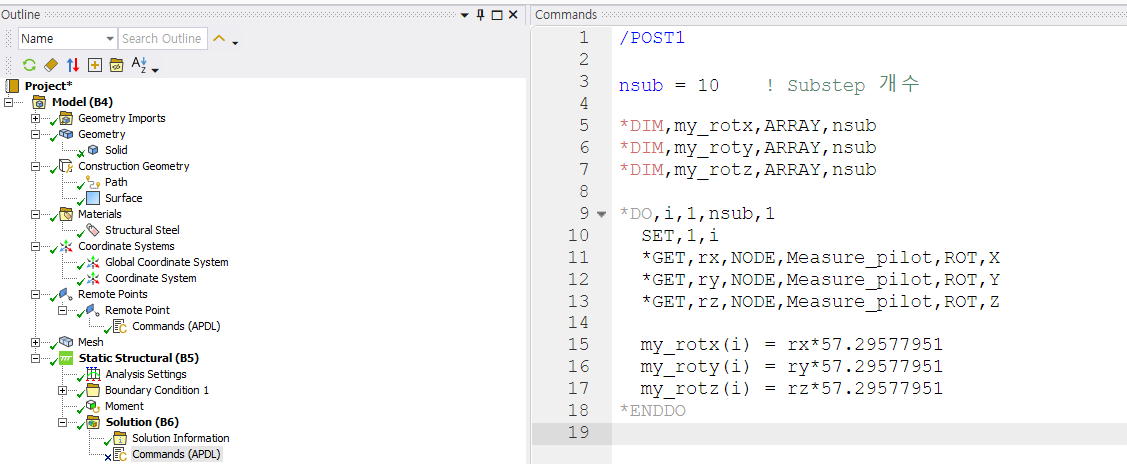
Task: Select Commands (APDL) under Remote Point
Action: 176,326
